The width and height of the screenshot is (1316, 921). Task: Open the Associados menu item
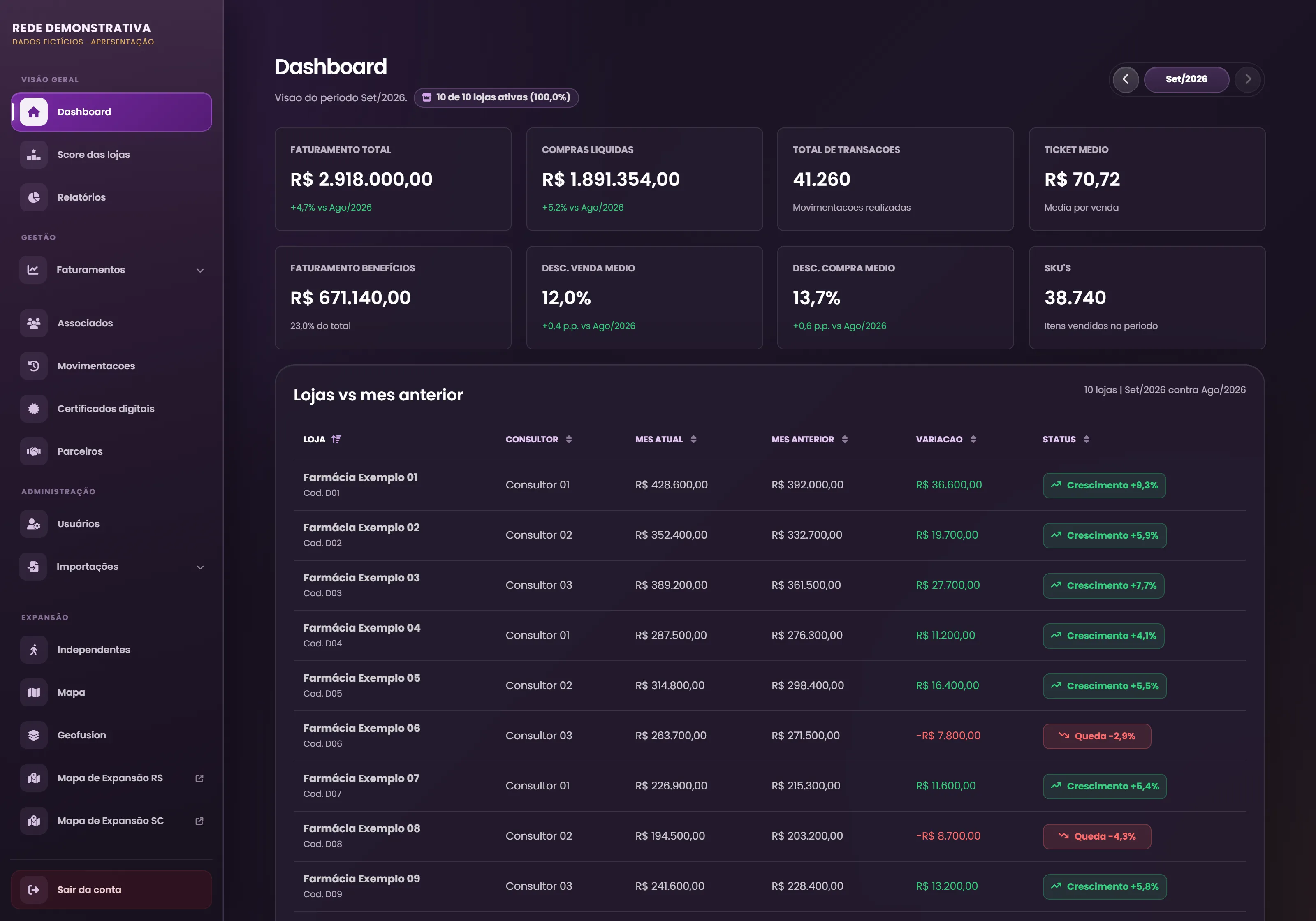111,323
